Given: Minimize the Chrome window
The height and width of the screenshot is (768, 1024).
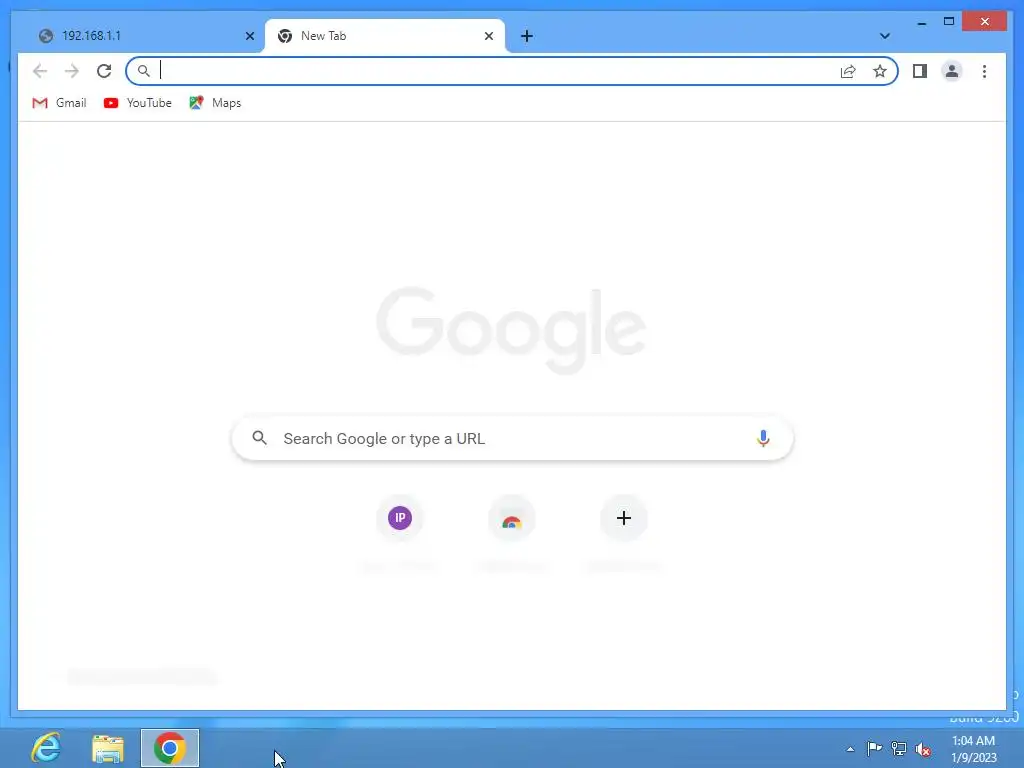Looking at the screenshot, I should click(x=921, y=22).
